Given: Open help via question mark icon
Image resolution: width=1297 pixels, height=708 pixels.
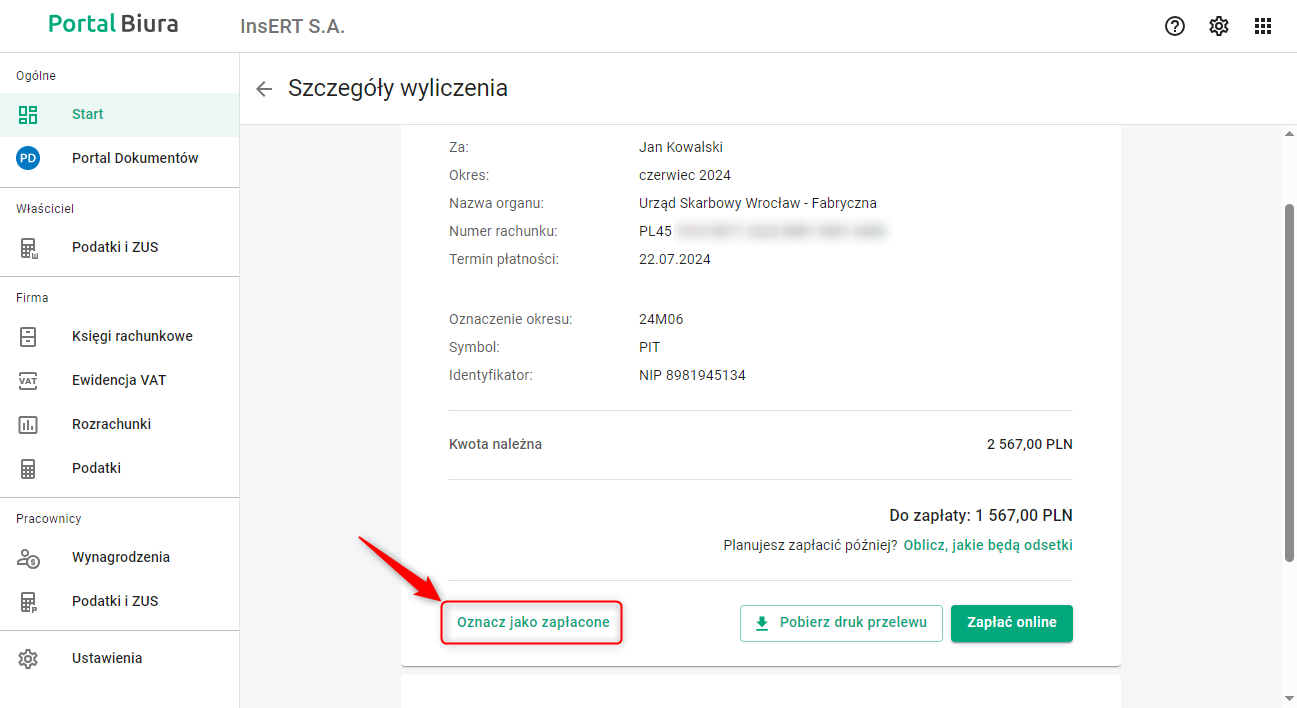Looking at the screenshot, I should coord(1175,26).
